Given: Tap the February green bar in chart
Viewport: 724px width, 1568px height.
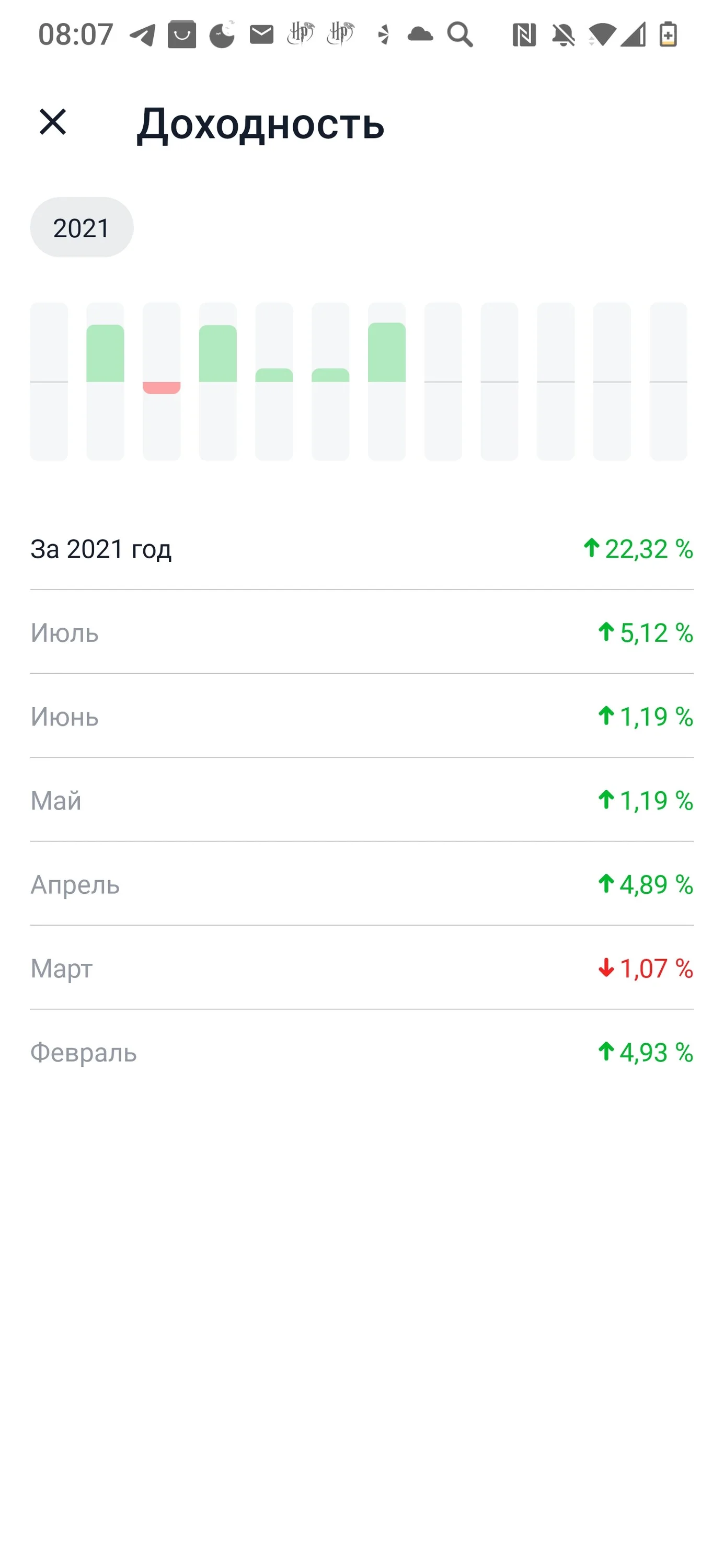Looking at the screenshot, I should click(x=106, y=353).
